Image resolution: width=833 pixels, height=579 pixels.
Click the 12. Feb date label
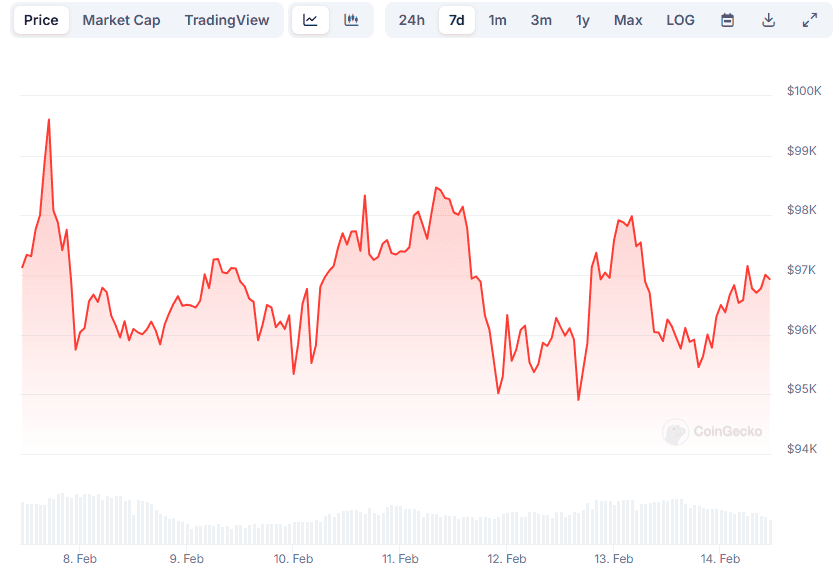[507, 559]
